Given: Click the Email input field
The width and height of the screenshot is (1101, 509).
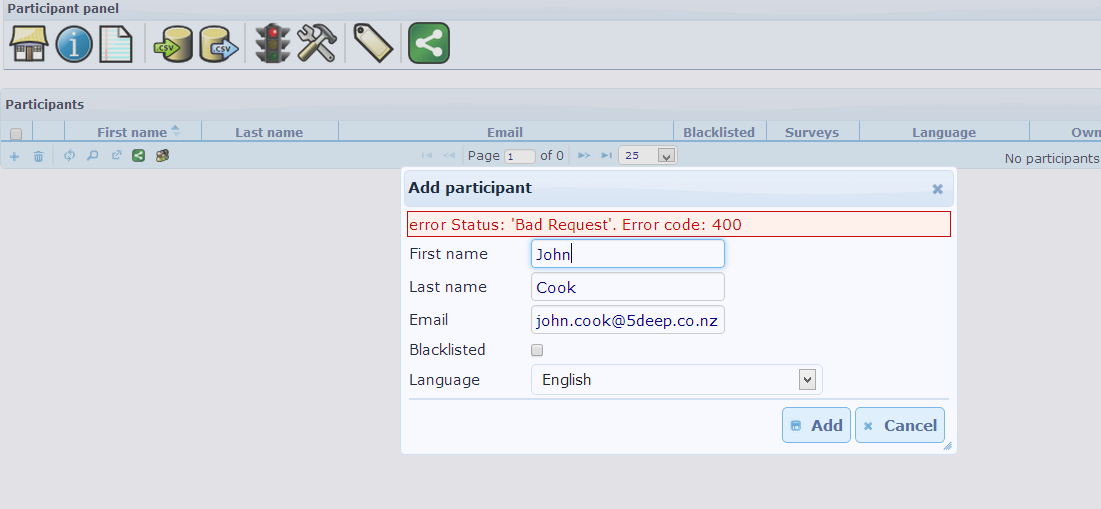Looking at the screenshot, I should [627, 320].
